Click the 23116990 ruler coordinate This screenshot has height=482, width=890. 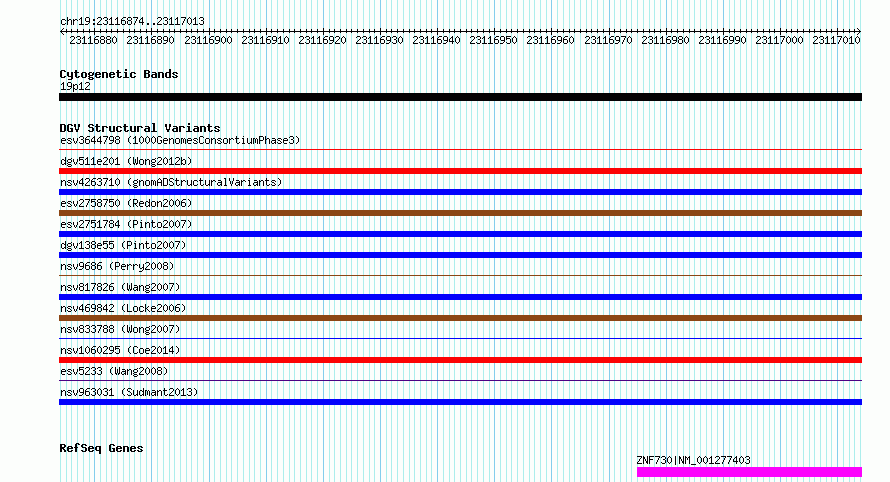click(722, 40)
